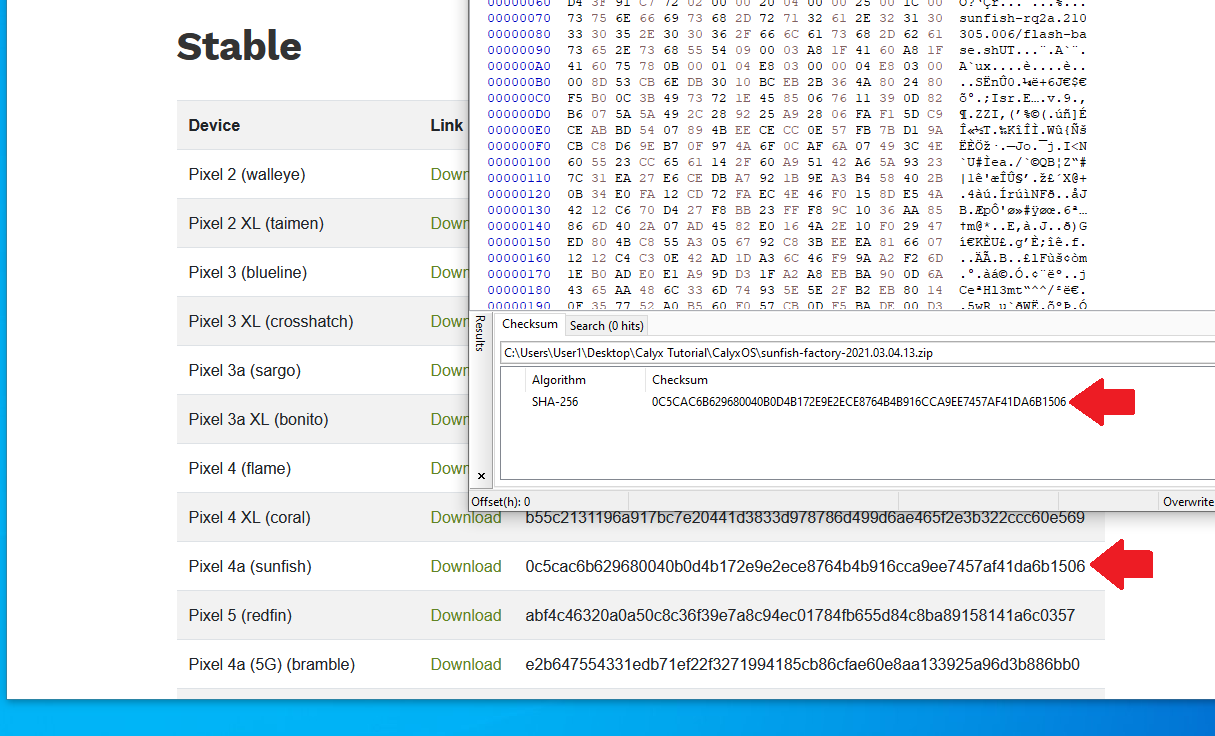Select the computed SHA-256 checksum value

858,402
